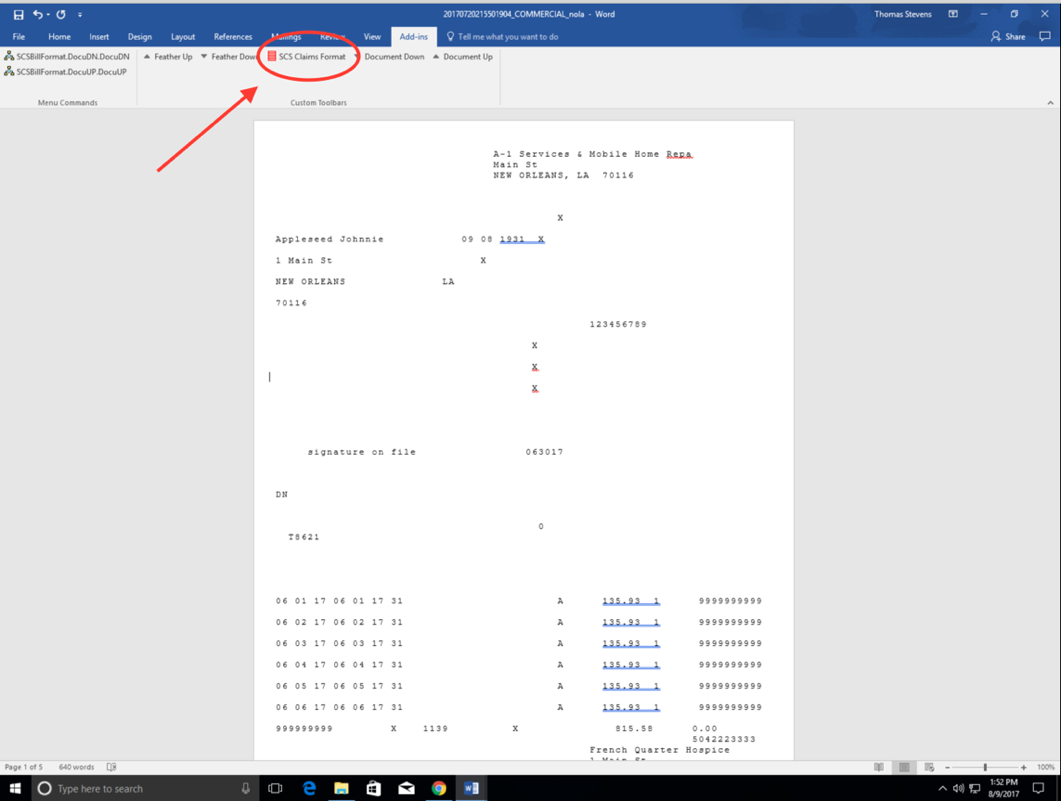Select the Add-ins tab
The height and width of the screenshot is (801, 1061).
[413, 37]
